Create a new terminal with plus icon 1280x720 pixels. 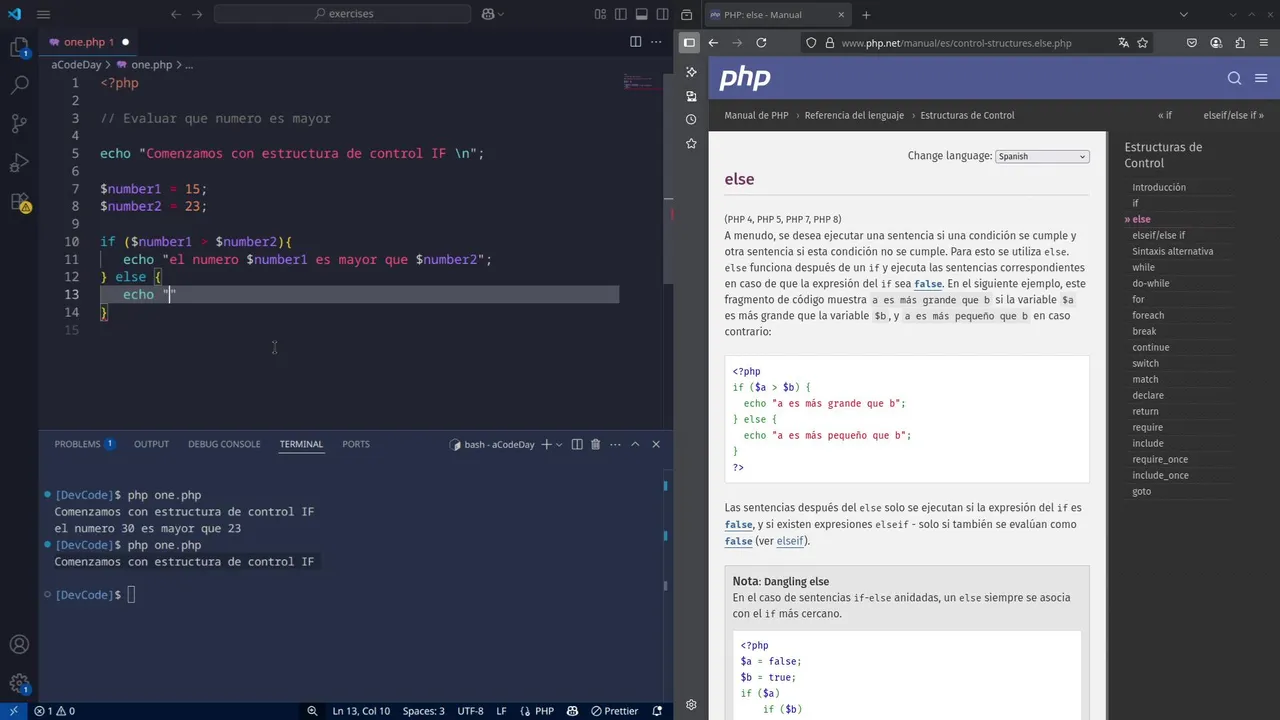546,444
